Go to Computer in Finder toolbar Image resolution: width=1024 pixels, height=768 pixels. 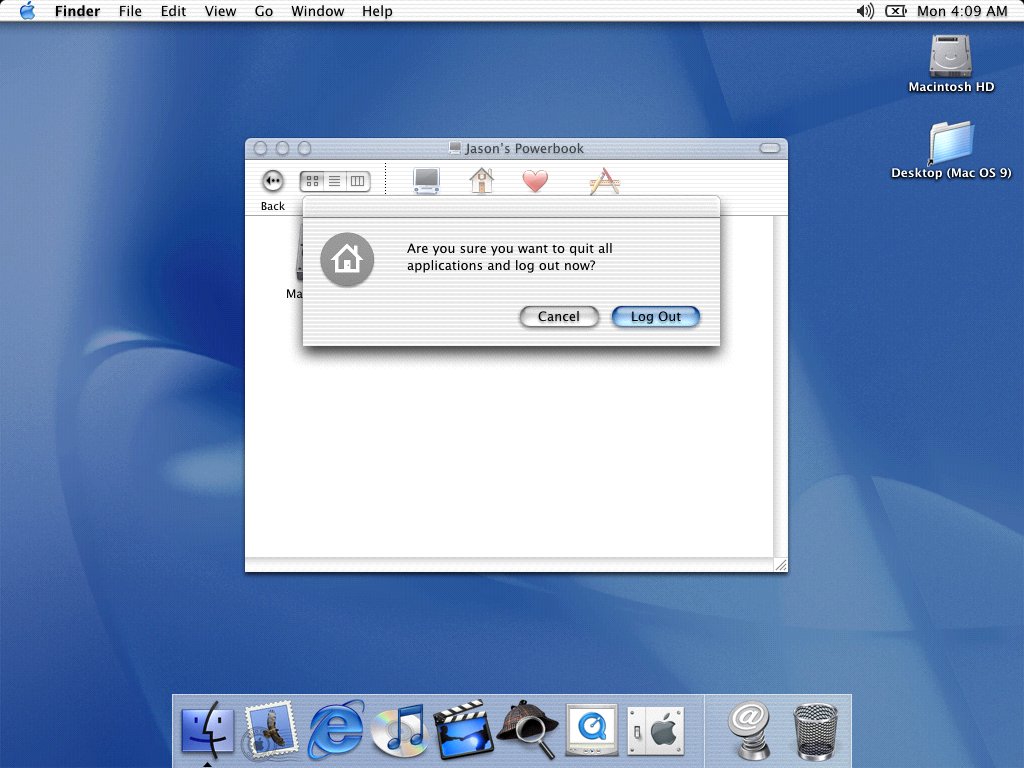426,181
